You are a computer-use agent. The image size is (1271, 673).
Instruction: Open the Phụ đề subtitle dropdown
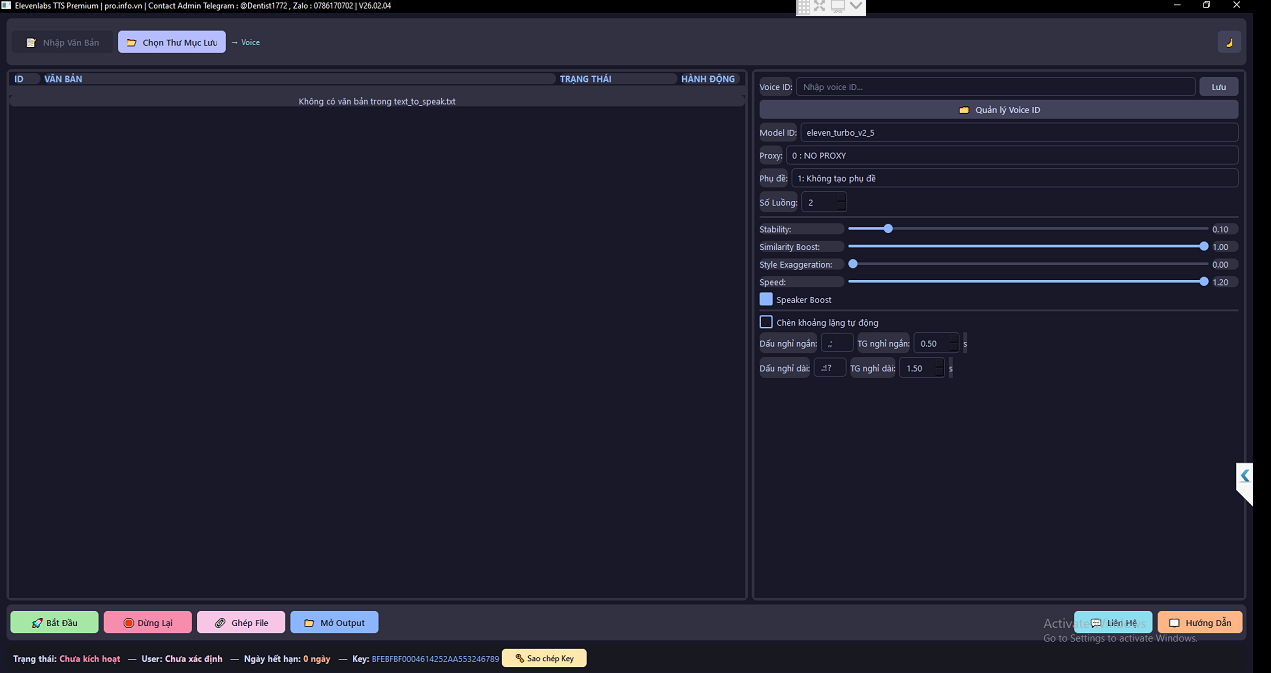tap(1014, 179)
